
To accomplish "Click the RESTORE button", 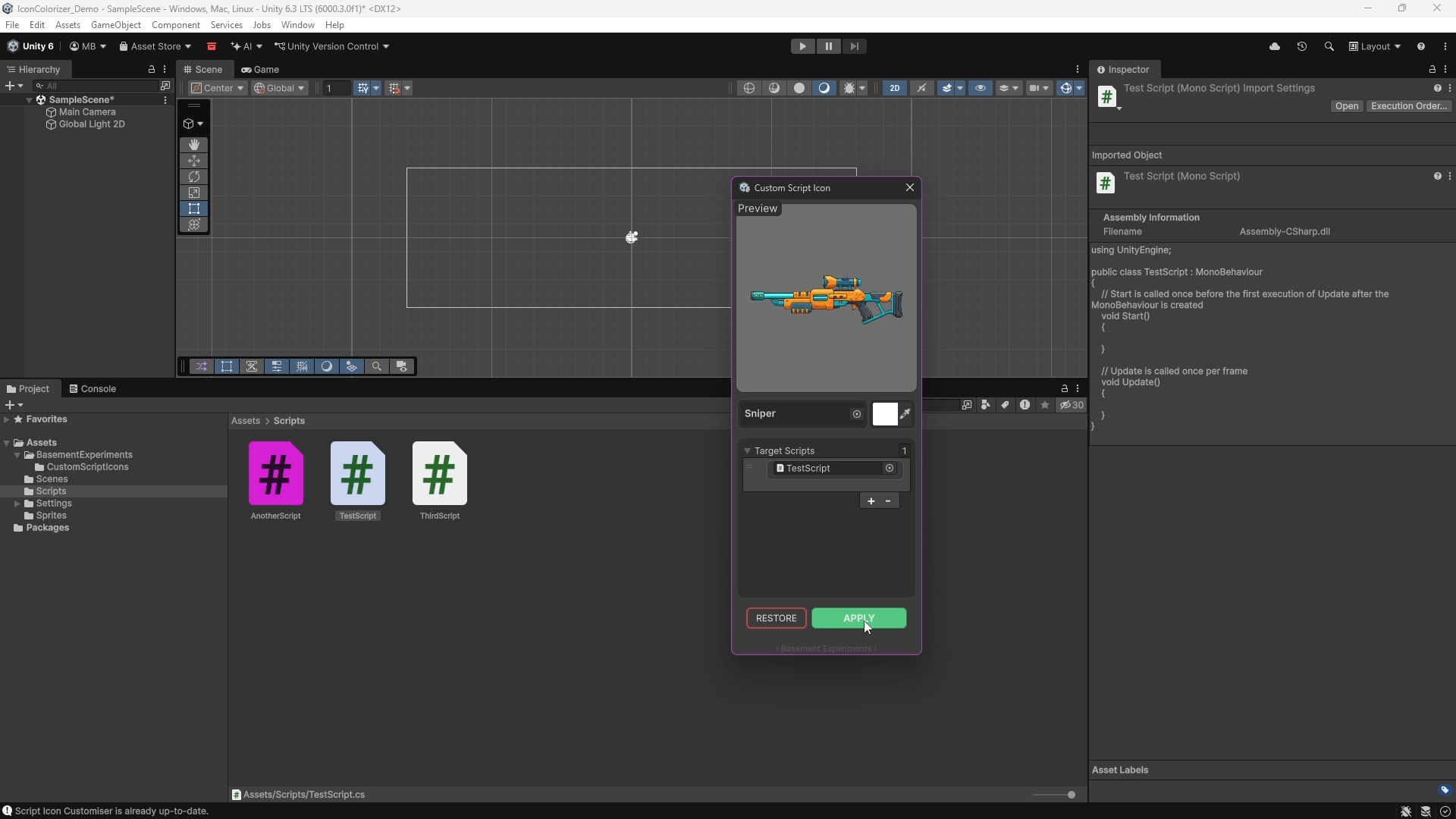I will [776, 618].
